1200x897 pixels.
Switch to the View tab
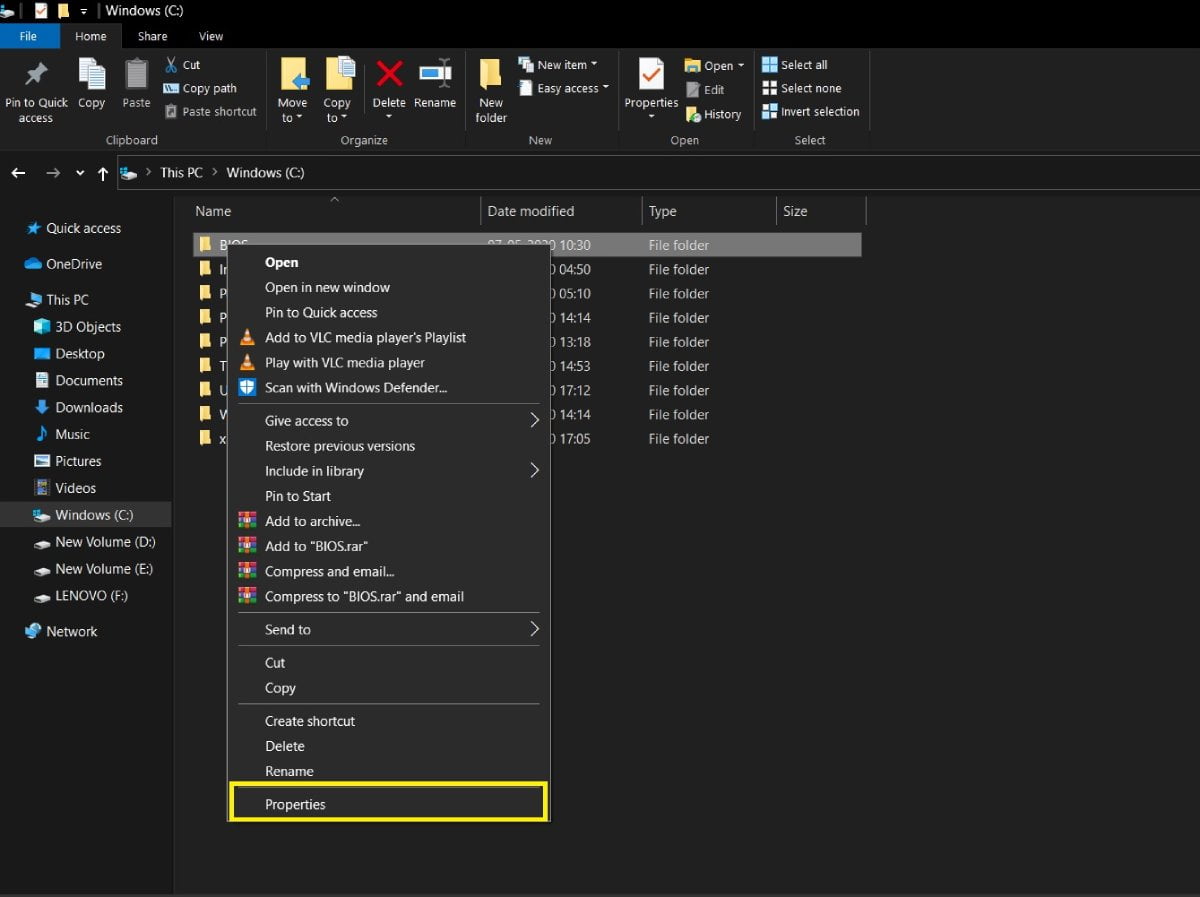coord(211,36)
